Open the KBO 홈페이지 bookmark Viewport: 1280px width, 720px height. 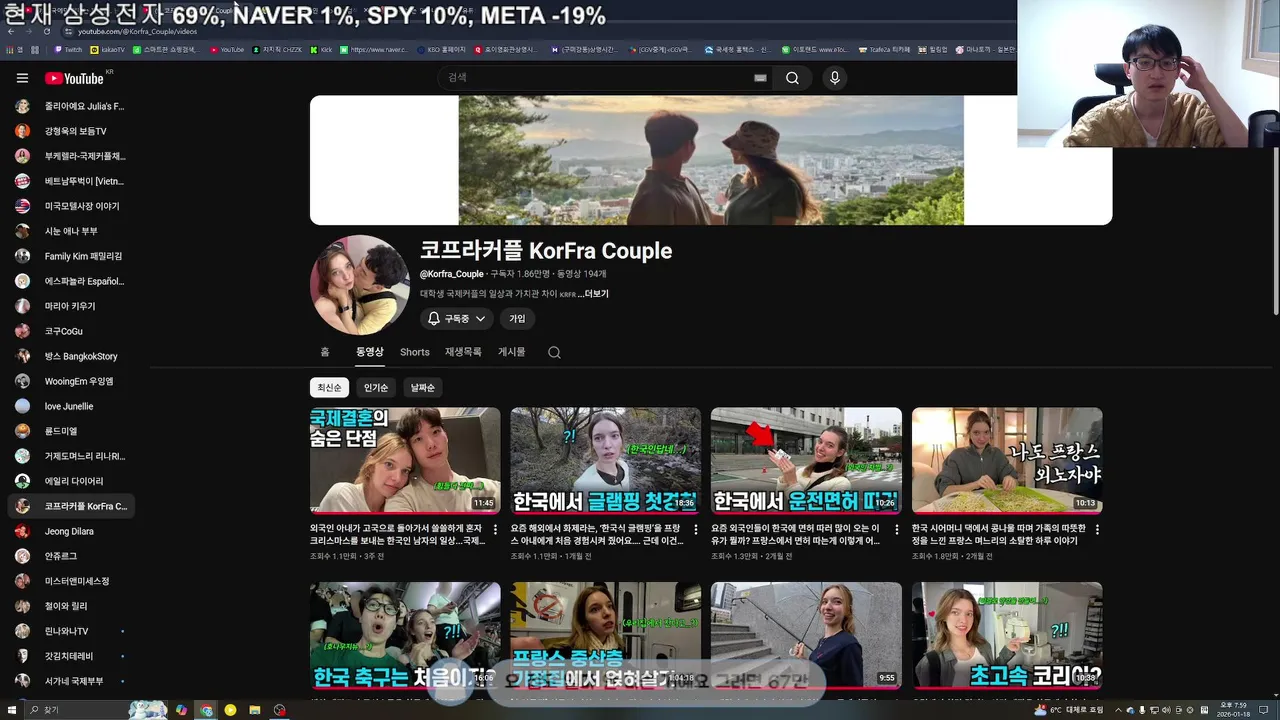click(x=442, y=49)
